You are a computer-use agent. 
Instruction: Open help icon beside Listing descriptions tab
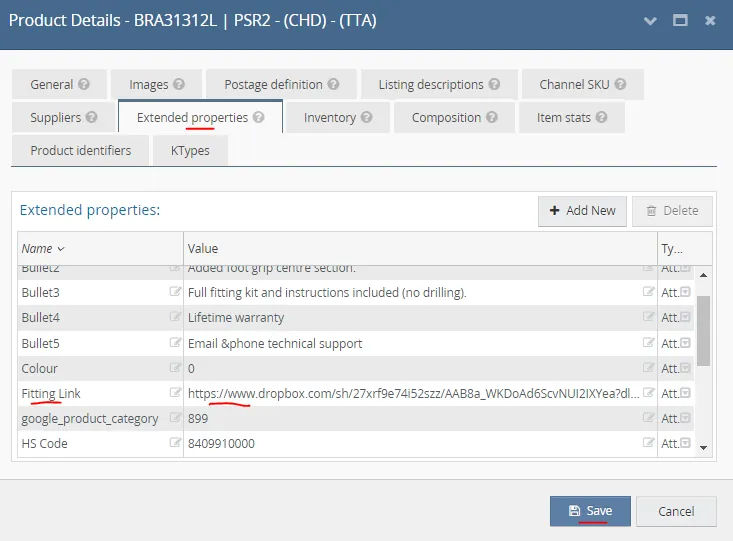point(494,84)
